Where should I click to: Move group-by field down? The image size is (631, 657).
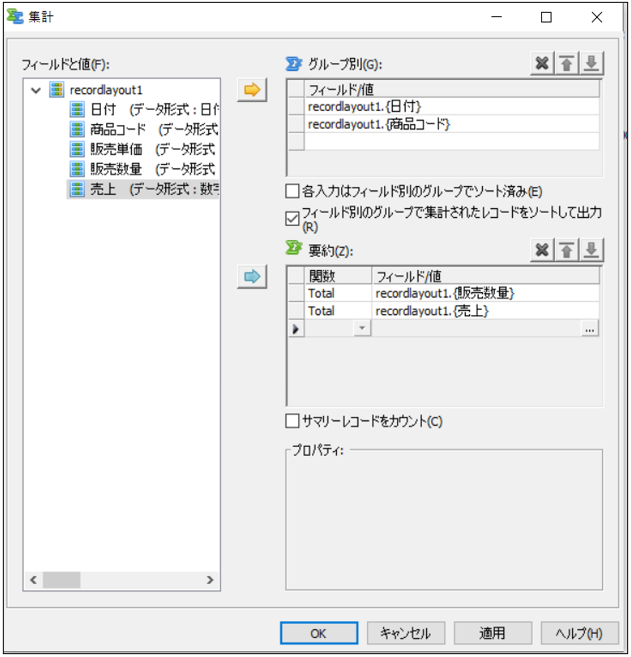tap(591, 64)
